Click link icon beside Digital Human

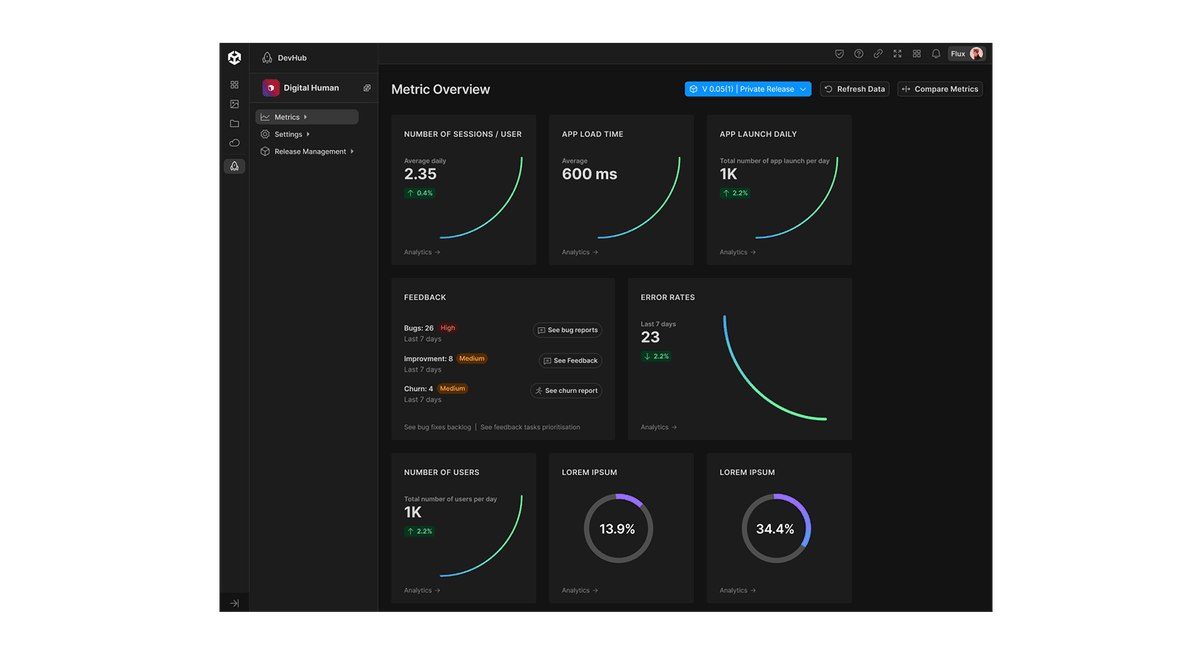(x=367, y=88)
